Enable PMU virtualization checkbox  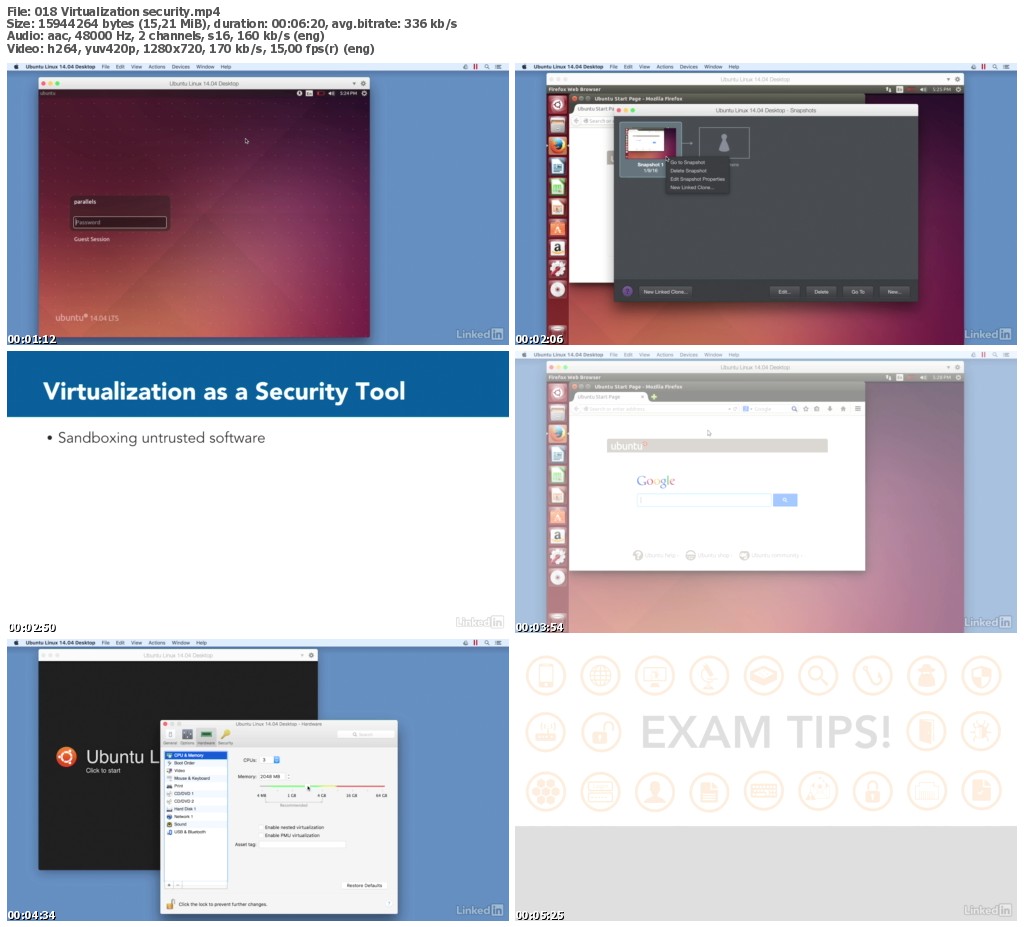262,835
